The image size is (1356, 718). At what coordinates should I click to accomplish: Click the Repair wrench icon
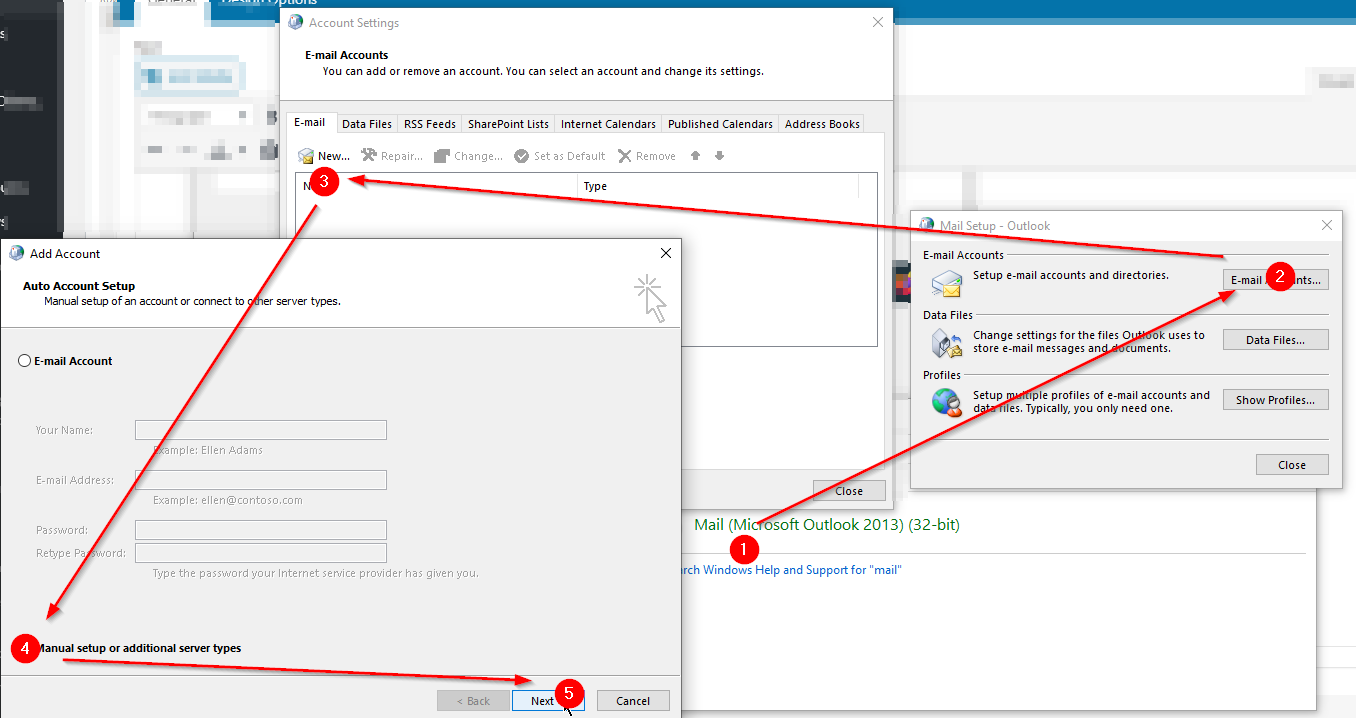click(368, 155)
